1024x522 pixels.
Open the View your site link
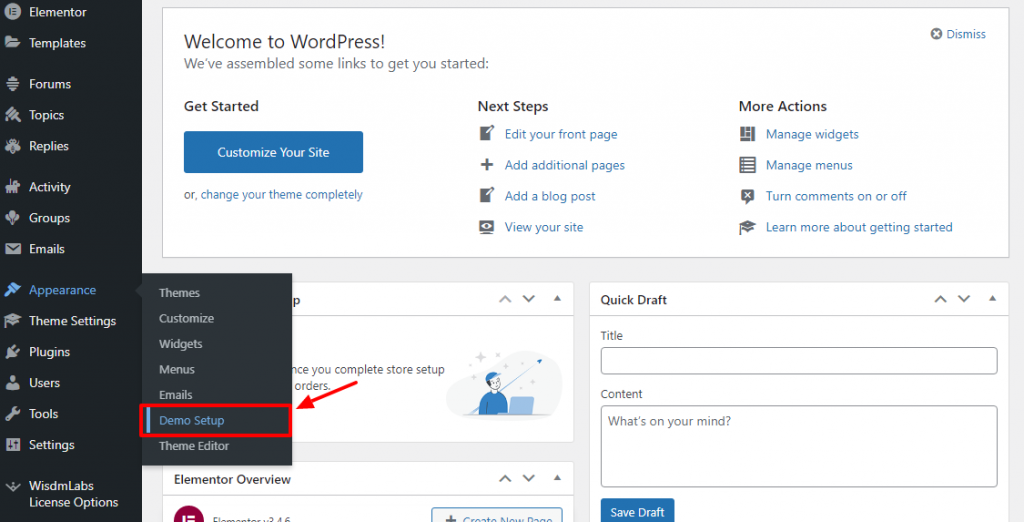pyautogui.click(x=544, y=227)
